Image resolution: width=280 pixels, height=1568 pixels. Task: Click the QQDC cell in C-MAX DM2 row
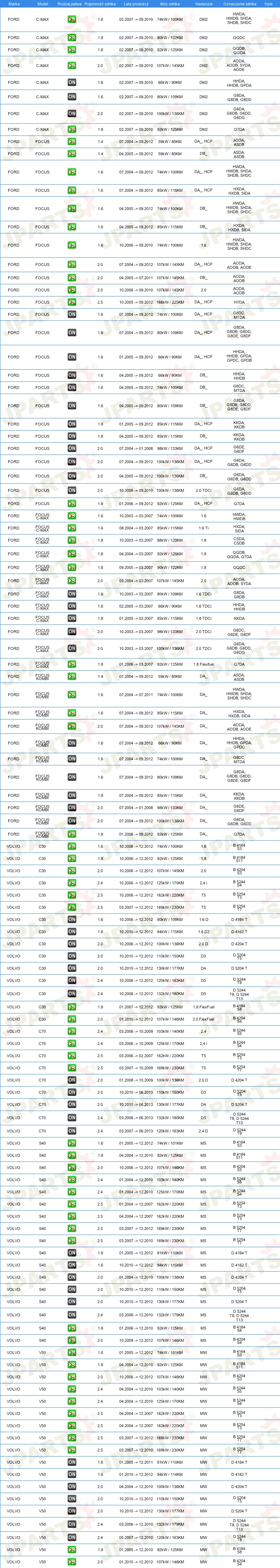point(239,38)
